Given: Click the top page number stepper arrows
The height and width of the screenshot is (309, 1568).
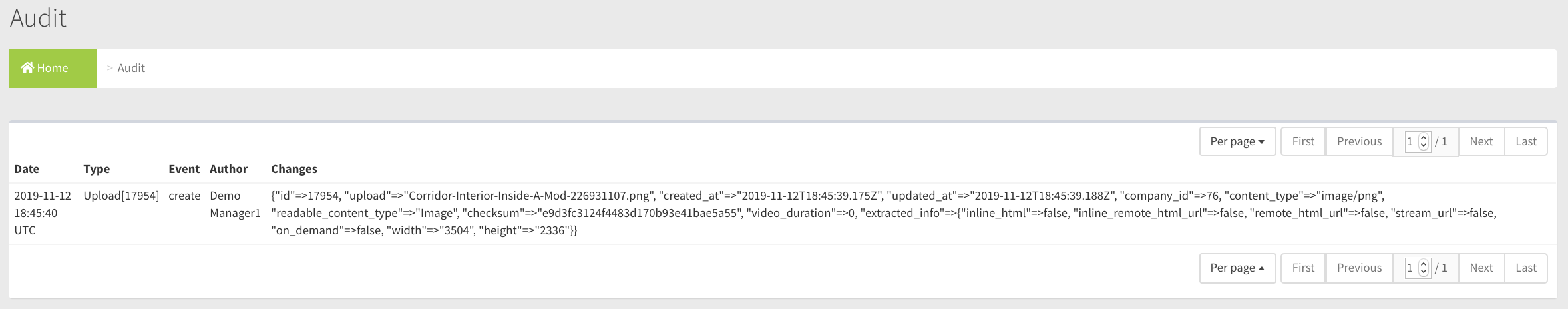Looking at the screenshot, I should 1424,141.
